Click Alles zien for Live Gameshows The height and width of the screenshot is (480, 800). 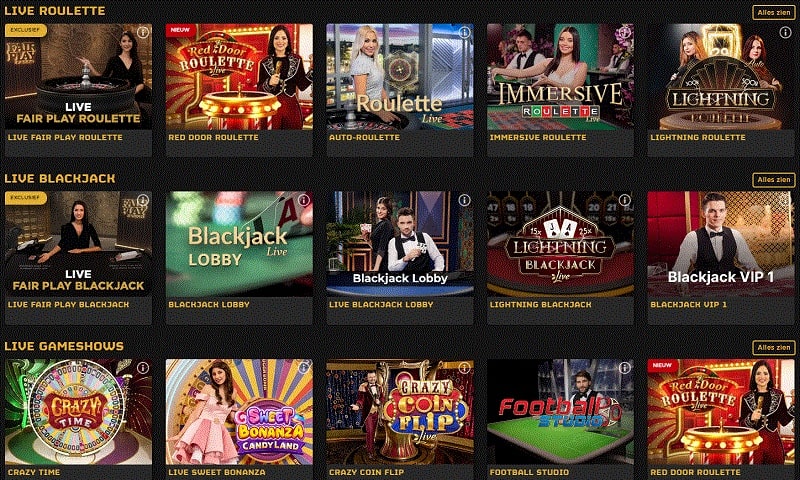[x=773, y=347]
